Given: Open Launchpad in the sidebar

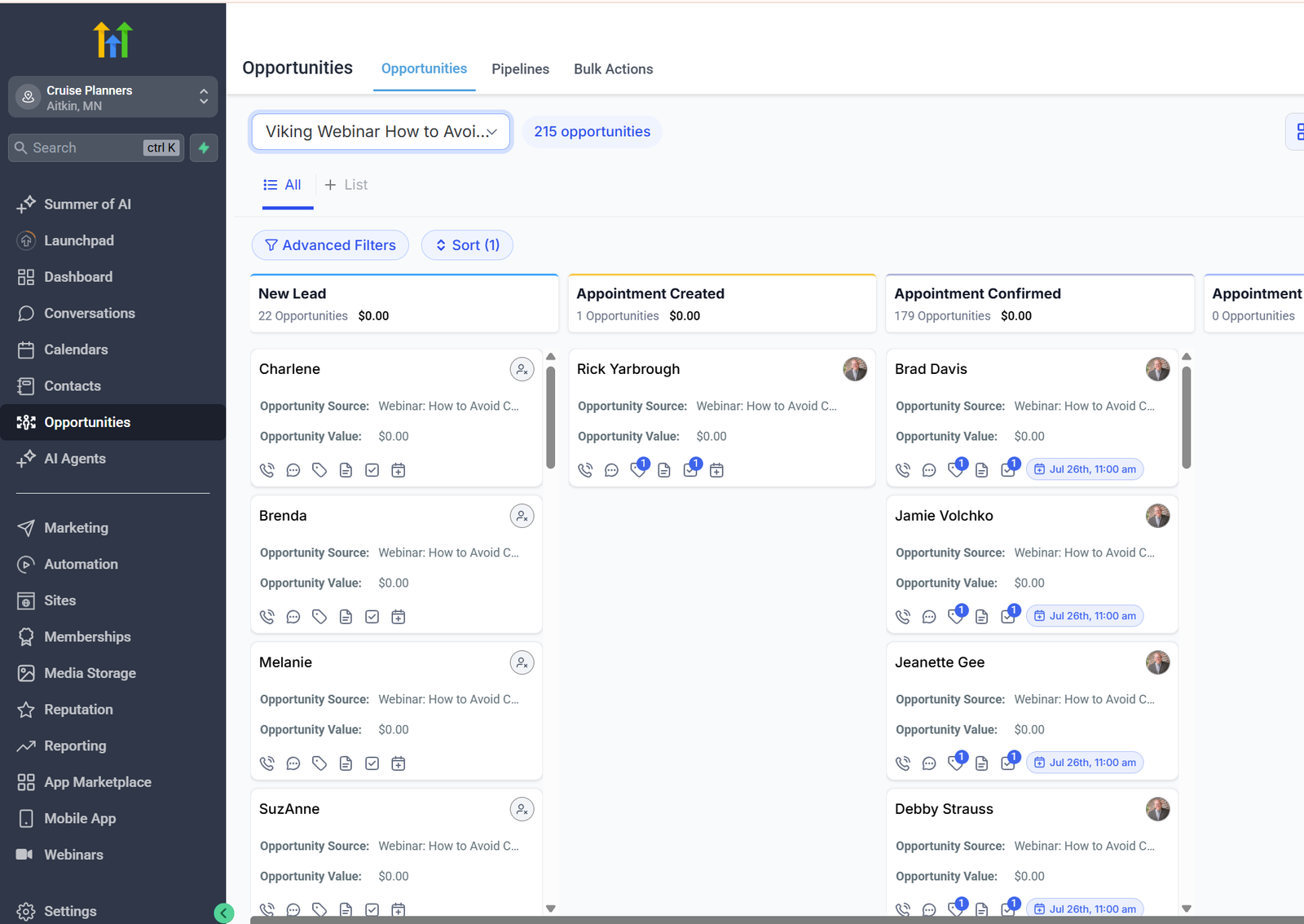Looking at the screenshot, I should click(x=113, y=240).
